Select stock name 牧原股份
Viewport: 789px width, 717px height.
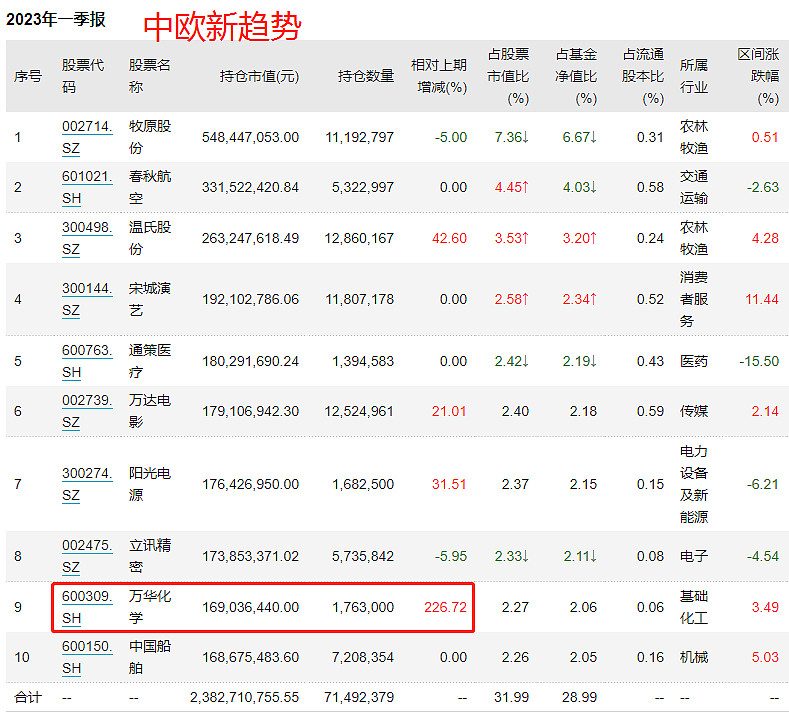point(150,137)
